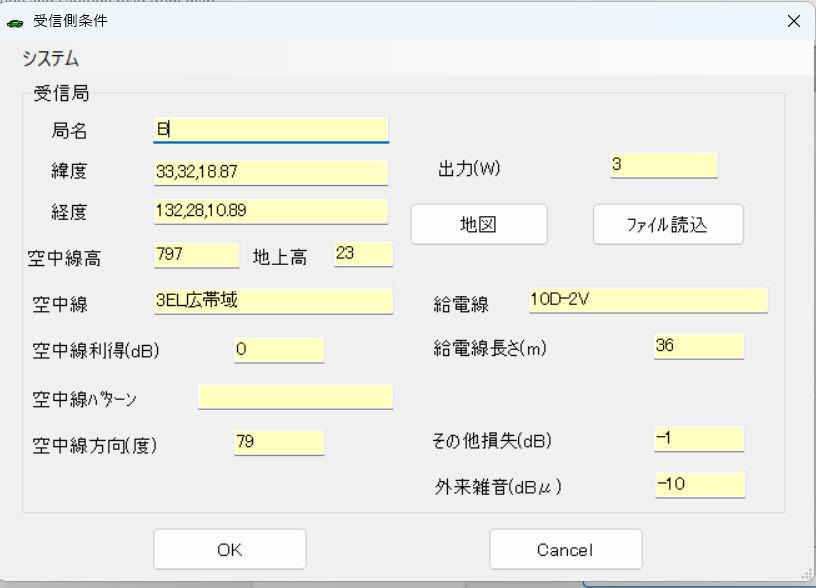Open the システム menu

pos(50,59)
